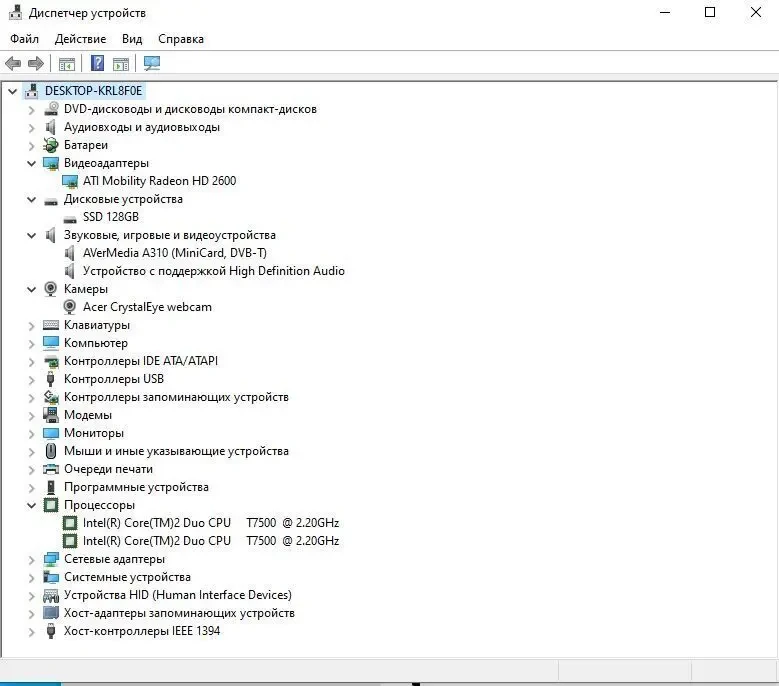Collapse the Процессоры category
779x686 pixels.
(31, 506)
